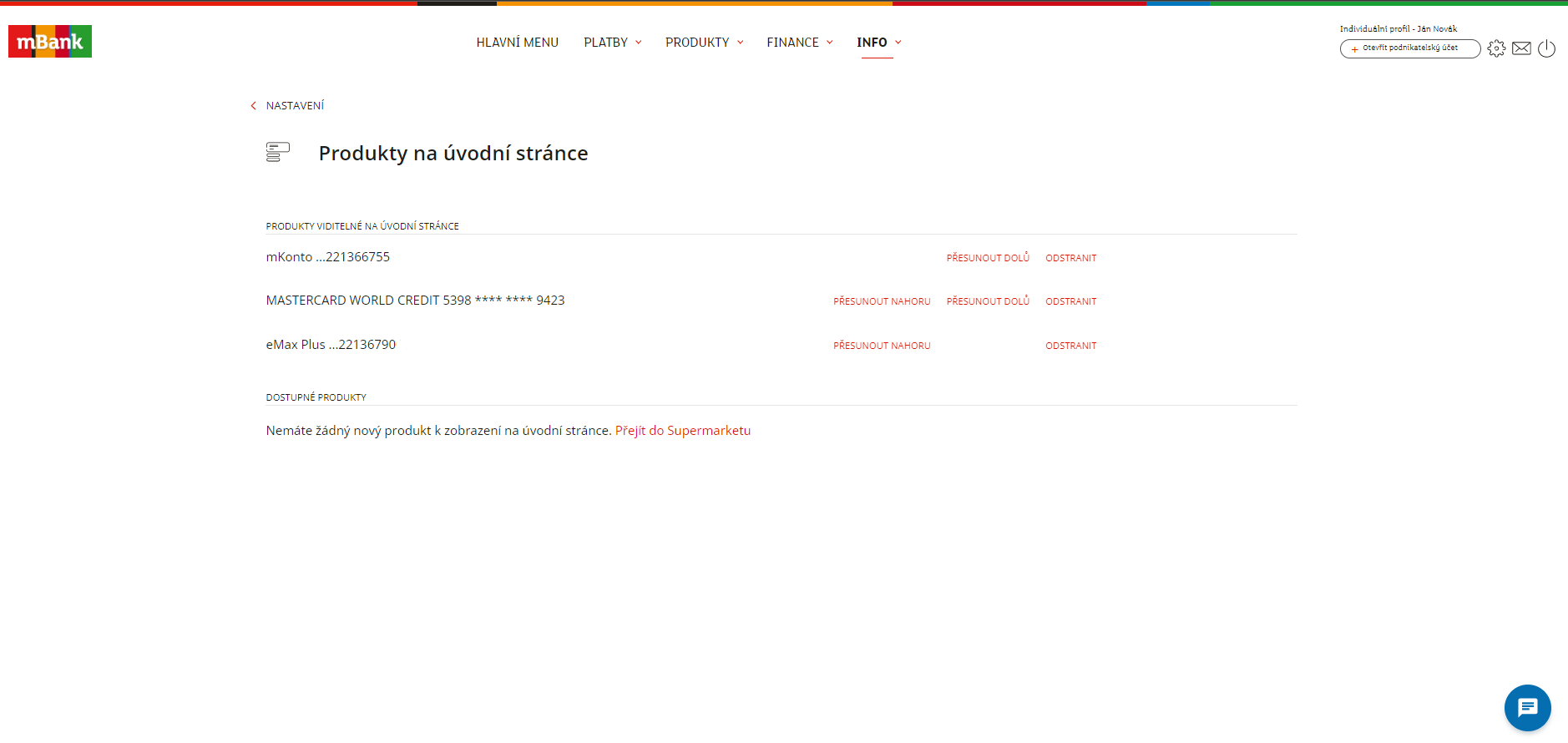
Task: Move mKonto account down
Action: pos(988,258)
